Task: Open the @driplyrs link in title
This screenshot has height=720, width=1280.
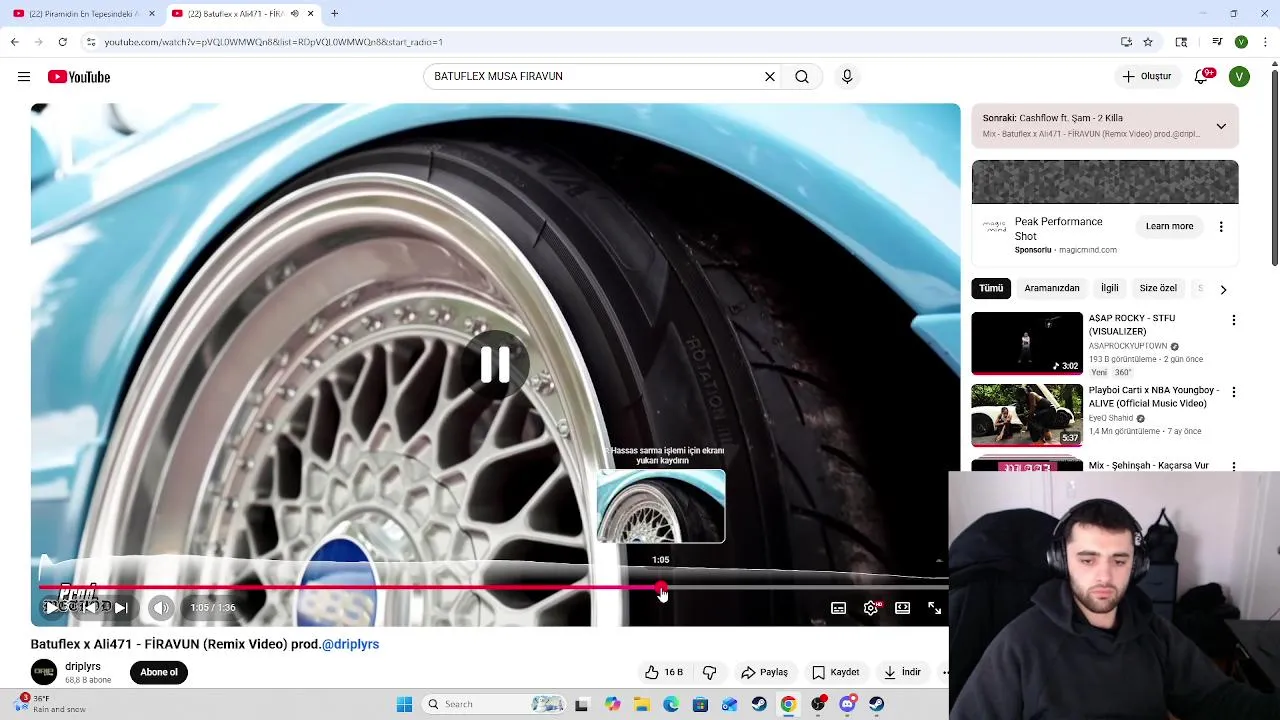Action: coord(350,644)
